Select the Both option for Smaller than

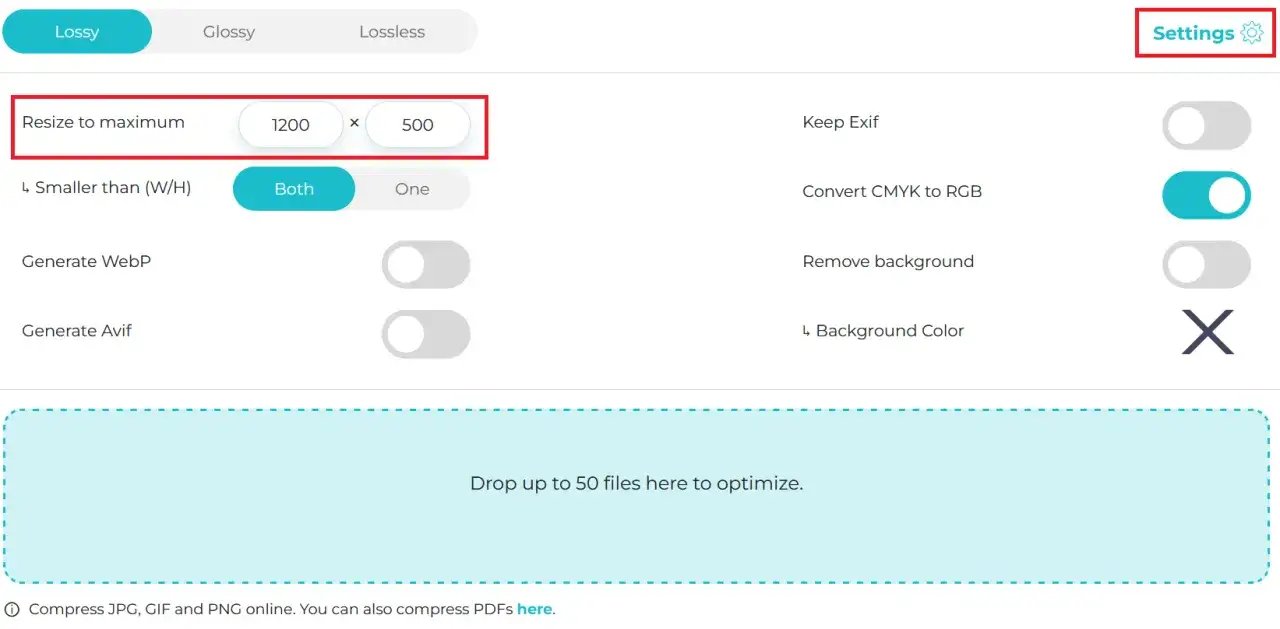(294, 189)
